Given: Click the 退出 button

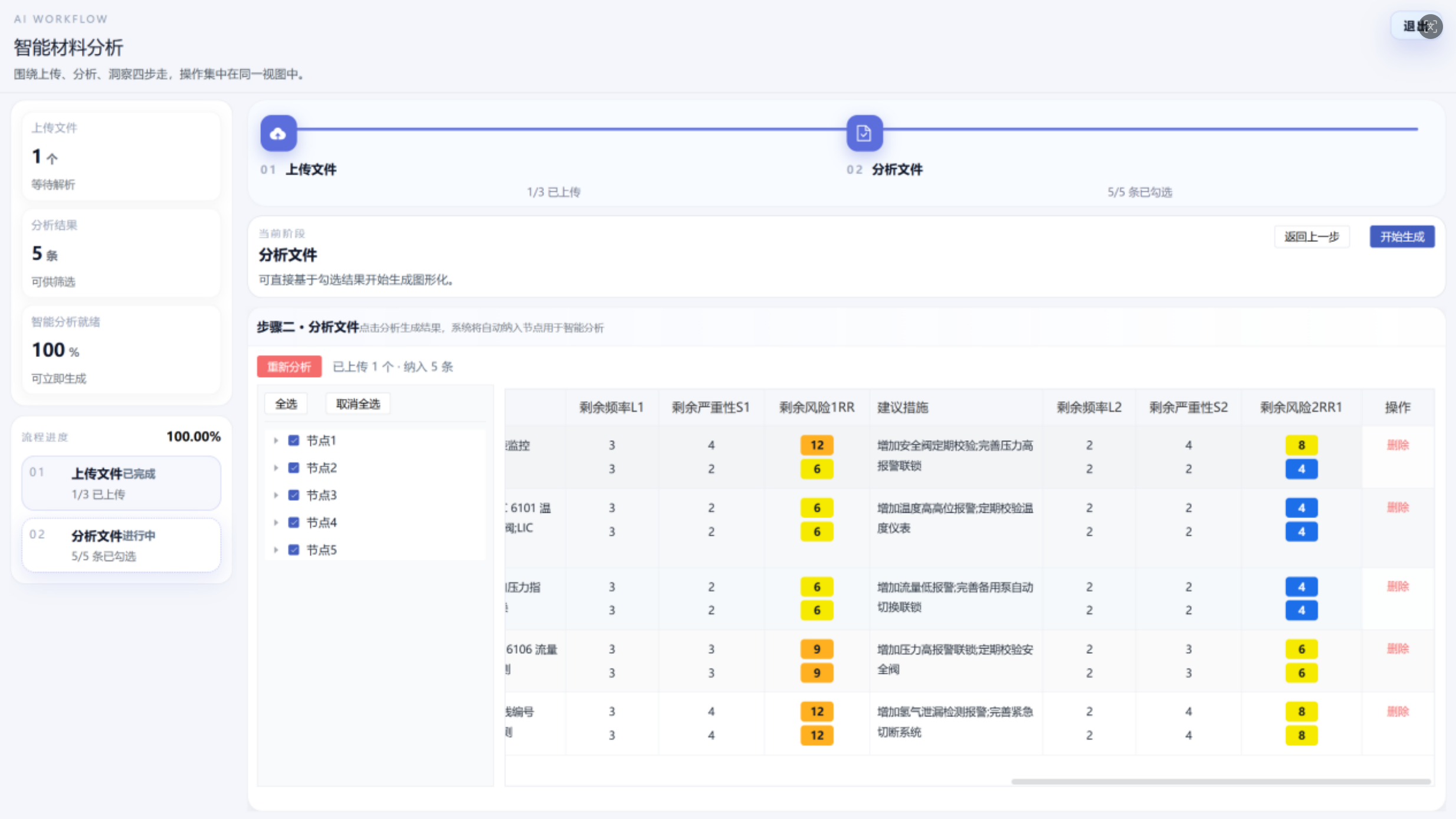Looking at the screenshot, I should point(1416,26).
